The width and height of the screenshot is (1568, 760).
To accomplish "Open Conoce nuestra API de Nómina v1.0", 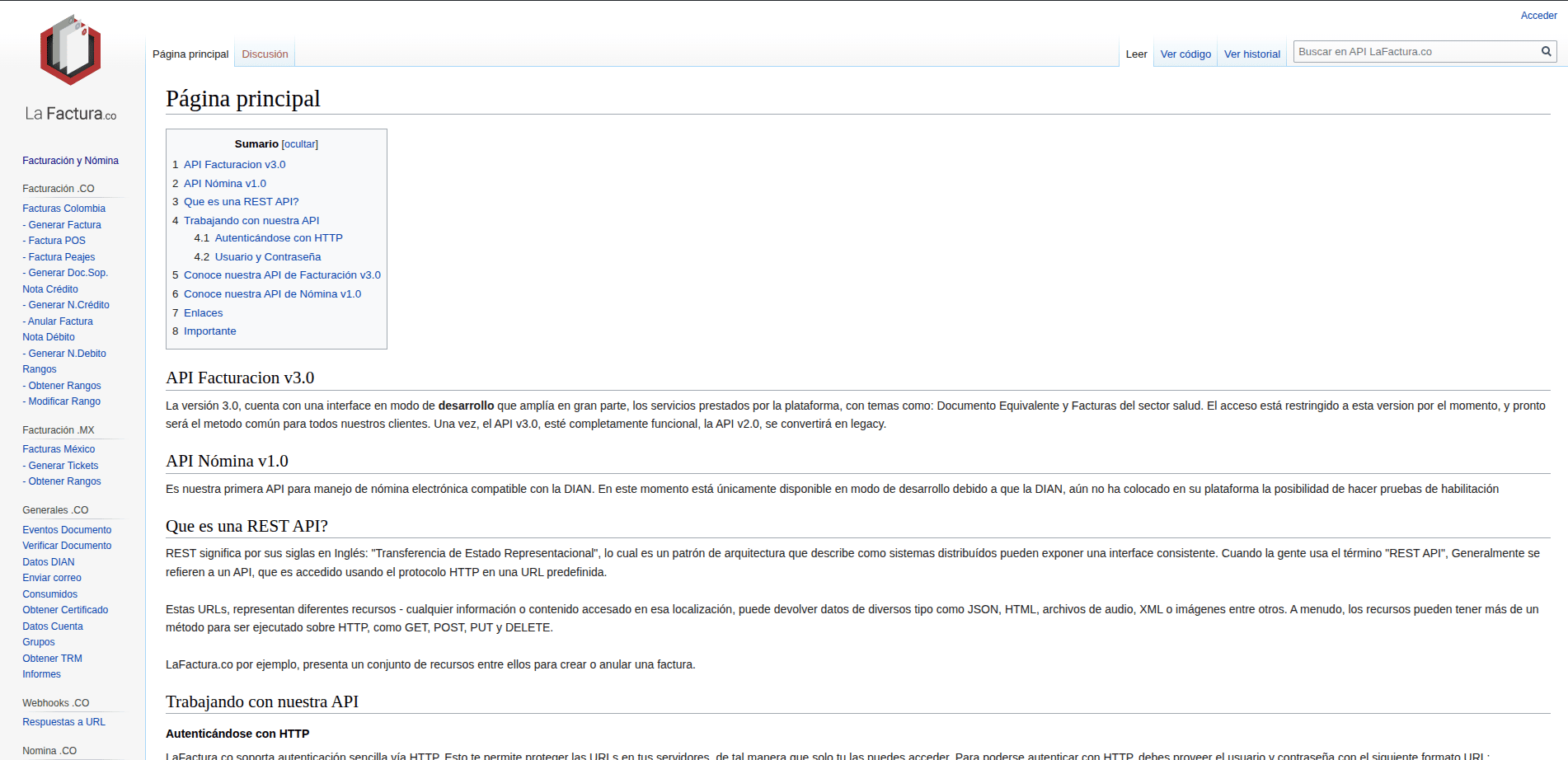I will pos(272,294).
